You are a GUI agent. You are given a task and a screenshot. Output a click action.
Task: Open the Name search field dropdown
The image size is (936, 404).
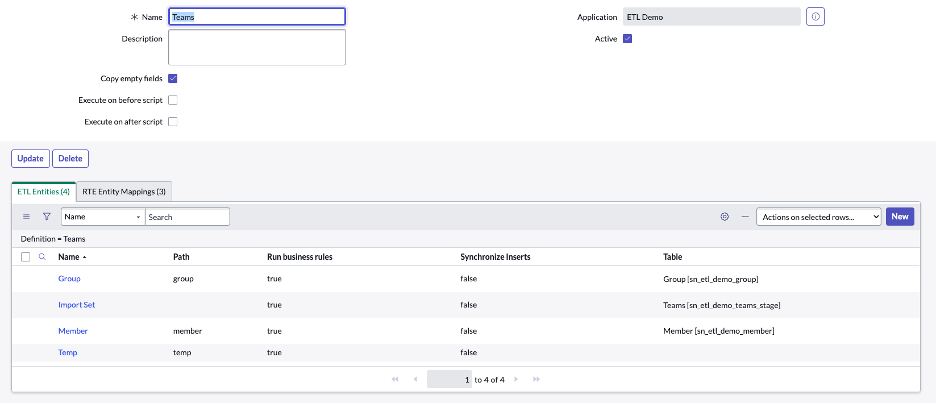pyautogui.click(x=103, y=217)
